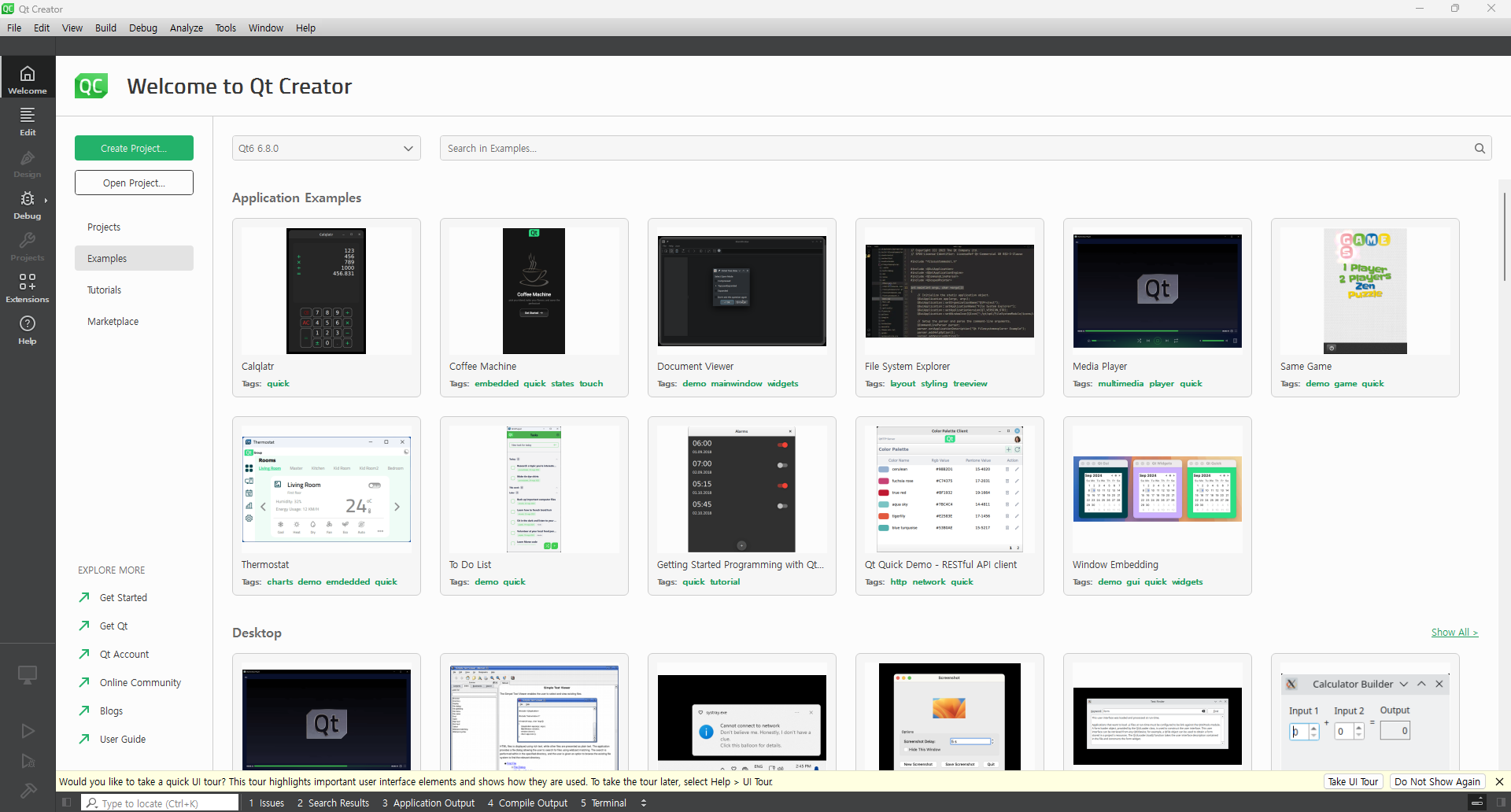Image resolution: width=1511 pixels, height=812 pixels.
Task: Click the Run play icon
Action: [28, 731]
